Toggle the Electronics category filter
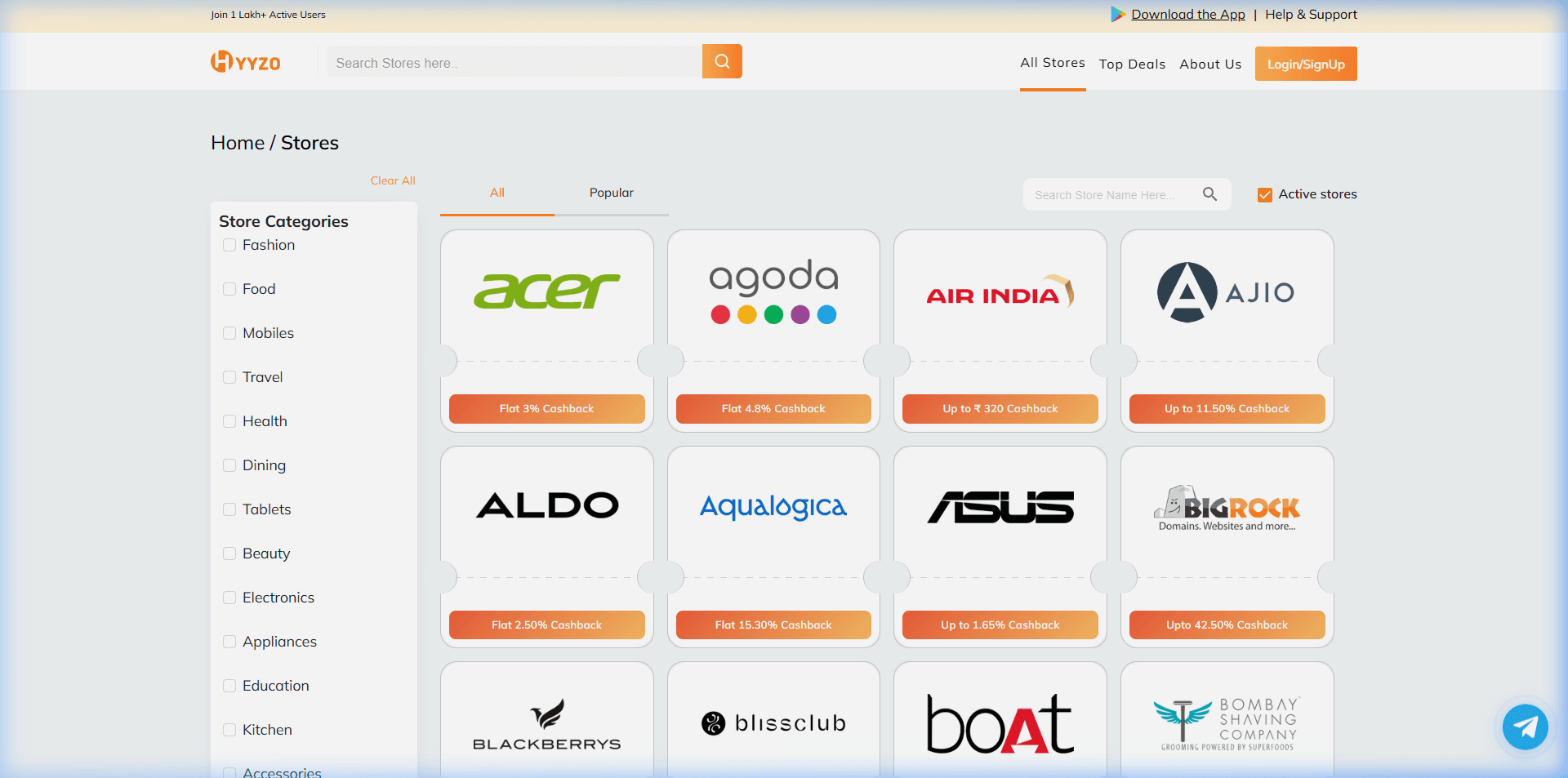This screenshot has height=778, width=1568. pyautogui.click(x=229, y=597)
